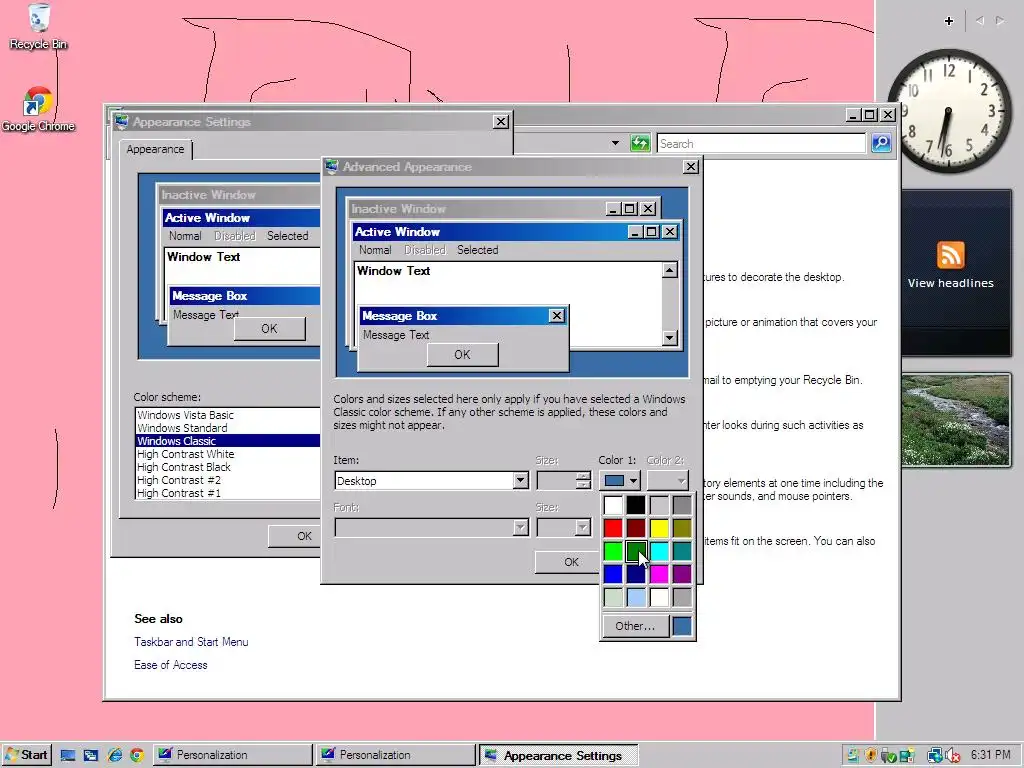
Task: Choose Windows Classic color scheme
Action: click(228, 441)
